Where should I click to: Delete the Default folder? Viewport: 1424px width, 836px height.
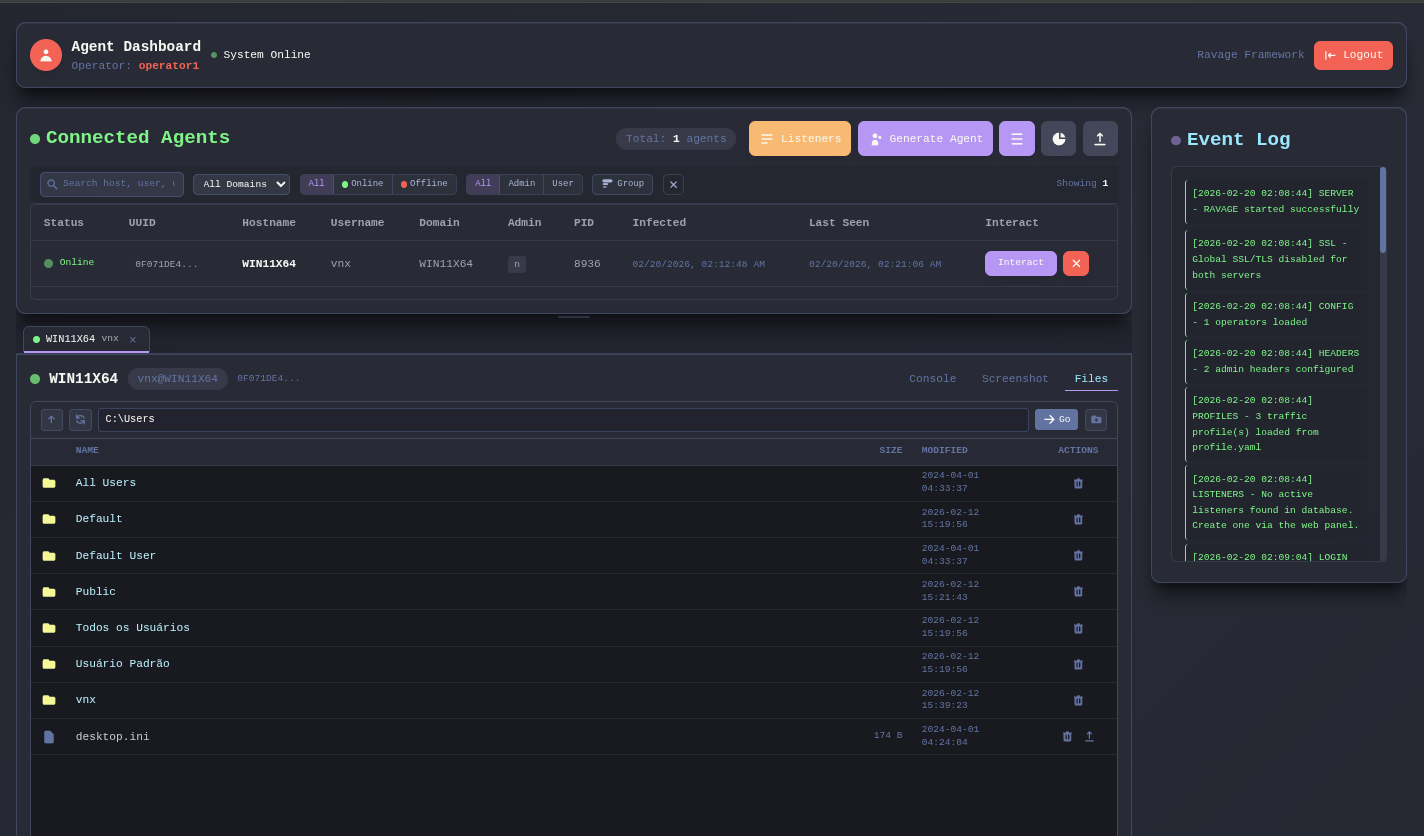click(x=1078, y=520)
